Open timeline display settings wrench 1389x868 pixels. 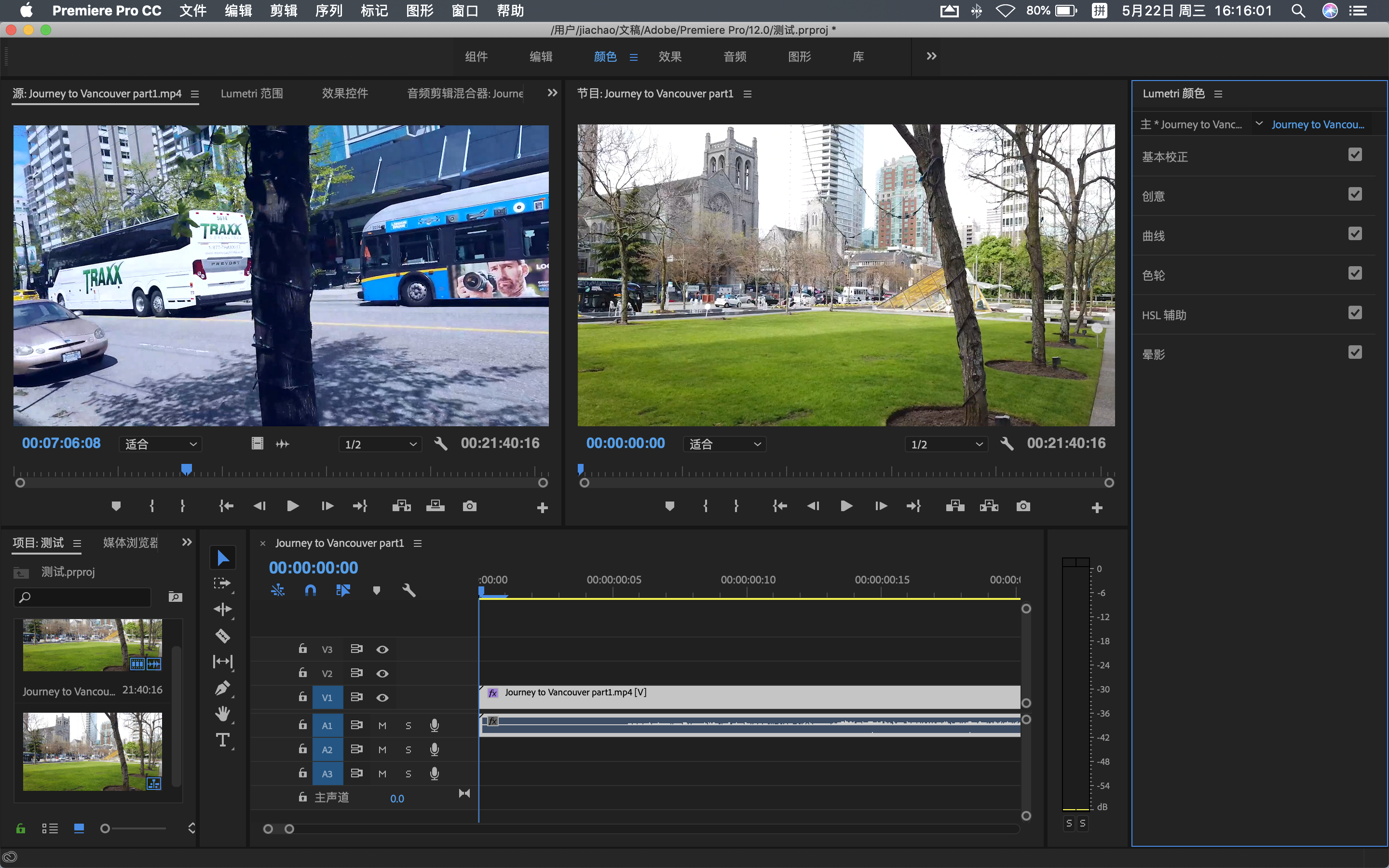409,590
